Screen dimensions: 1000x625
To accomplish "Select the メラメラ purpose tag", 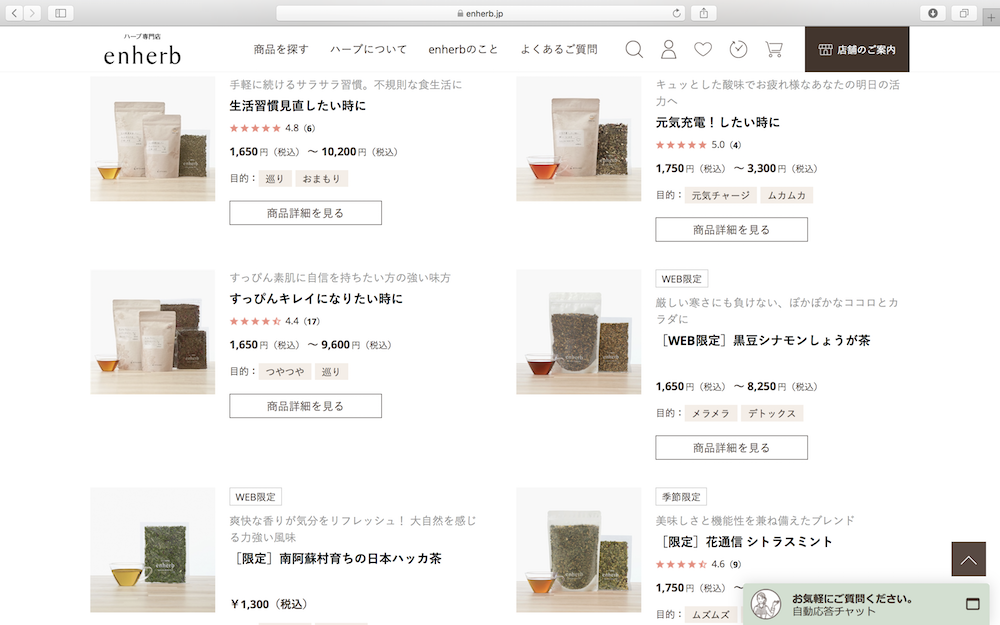I will pyautogui.click(x=711, y=413).
